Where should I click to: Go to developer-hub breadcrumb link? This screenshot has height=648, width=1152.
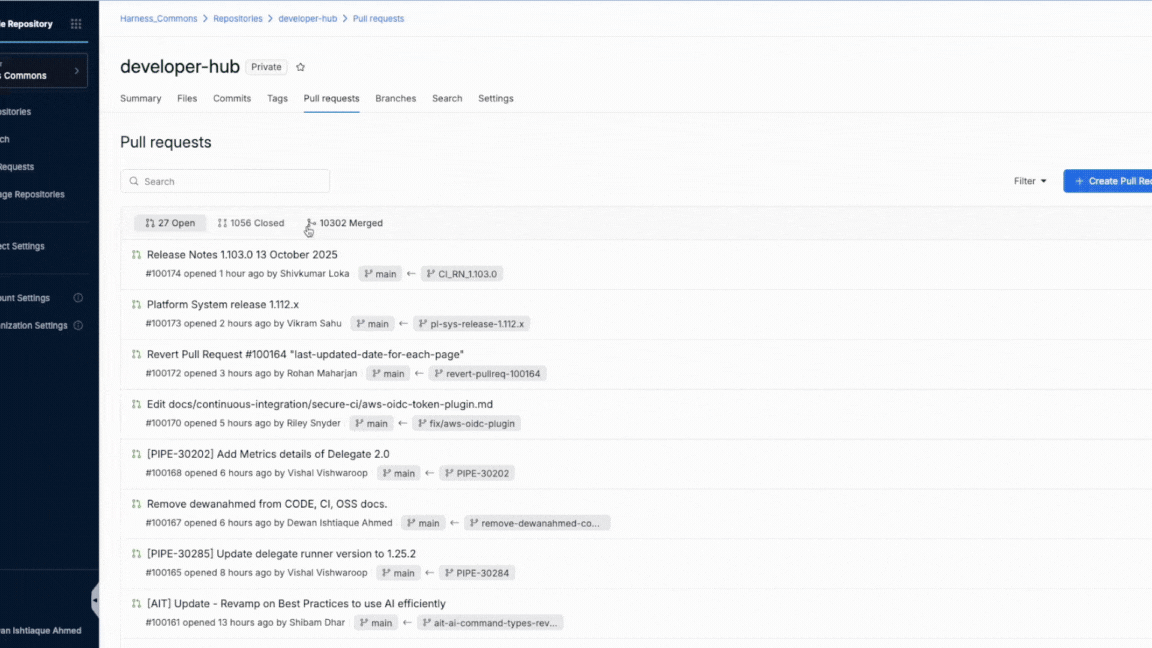click(x=307, y=19)
